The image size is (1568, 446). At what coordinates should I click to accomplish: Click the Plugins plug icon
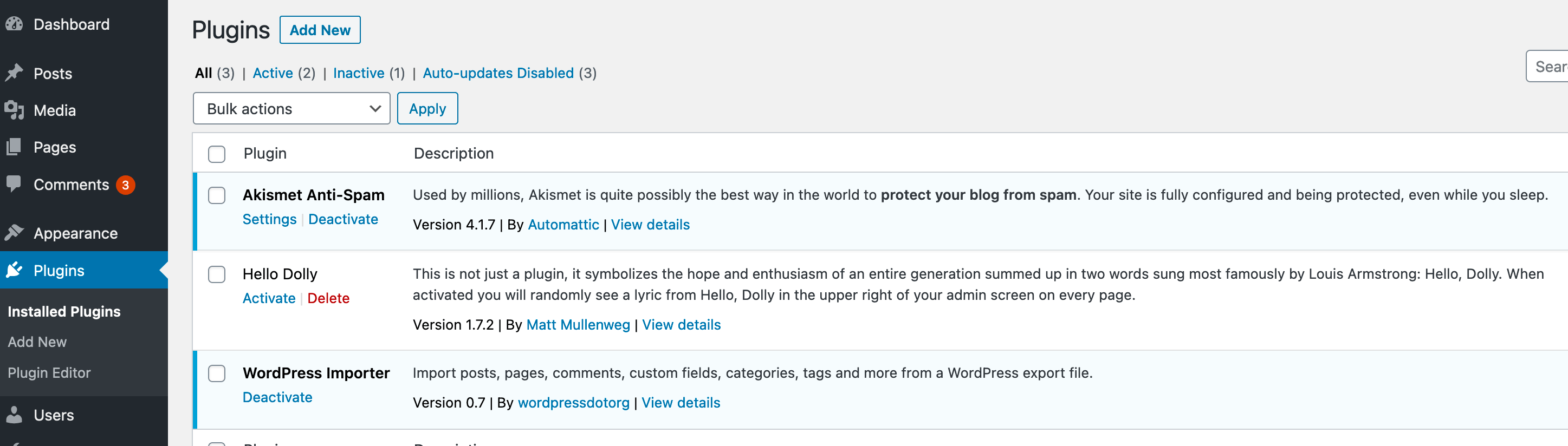pos(14,270)
